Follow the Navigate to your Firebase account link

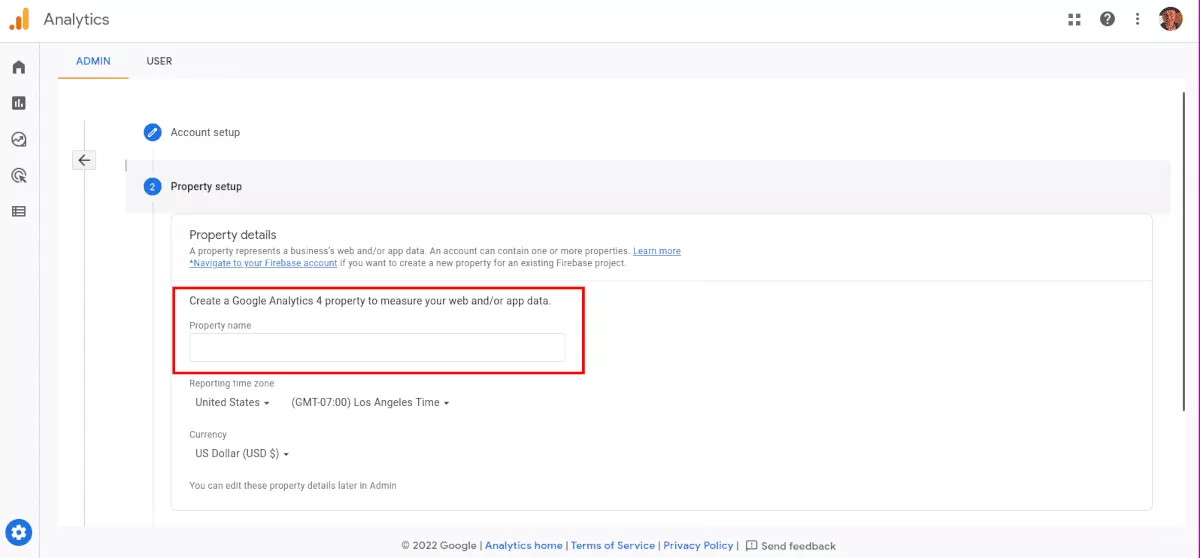tap(263, 263)
